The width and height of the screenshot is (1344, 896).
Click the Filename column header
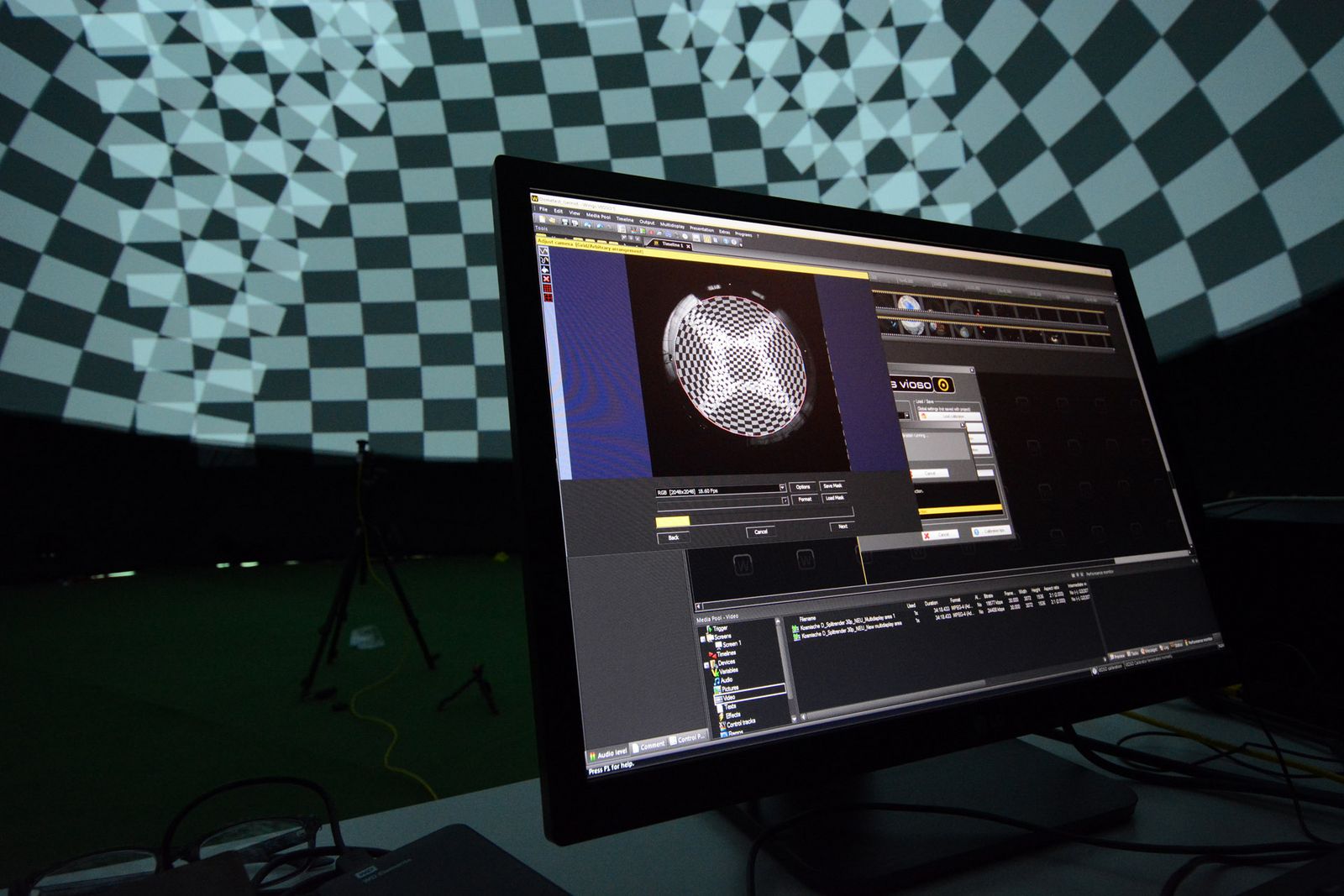pos(807,618)
